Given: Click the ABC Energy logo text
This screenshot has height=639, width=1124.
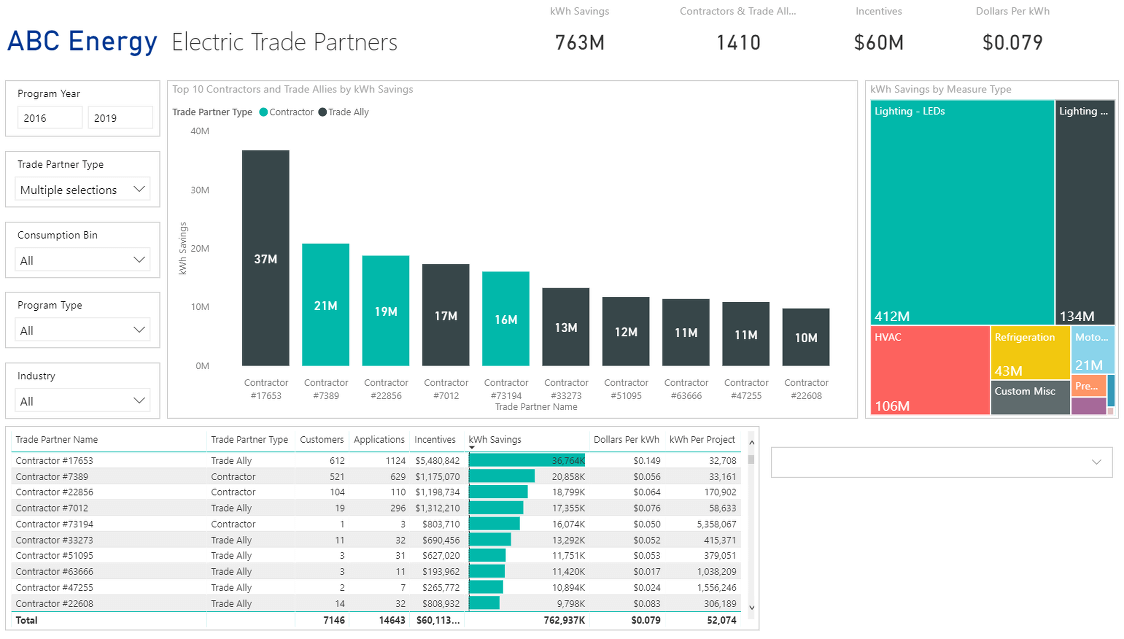Looking at the screenshot, I should 82,42.
